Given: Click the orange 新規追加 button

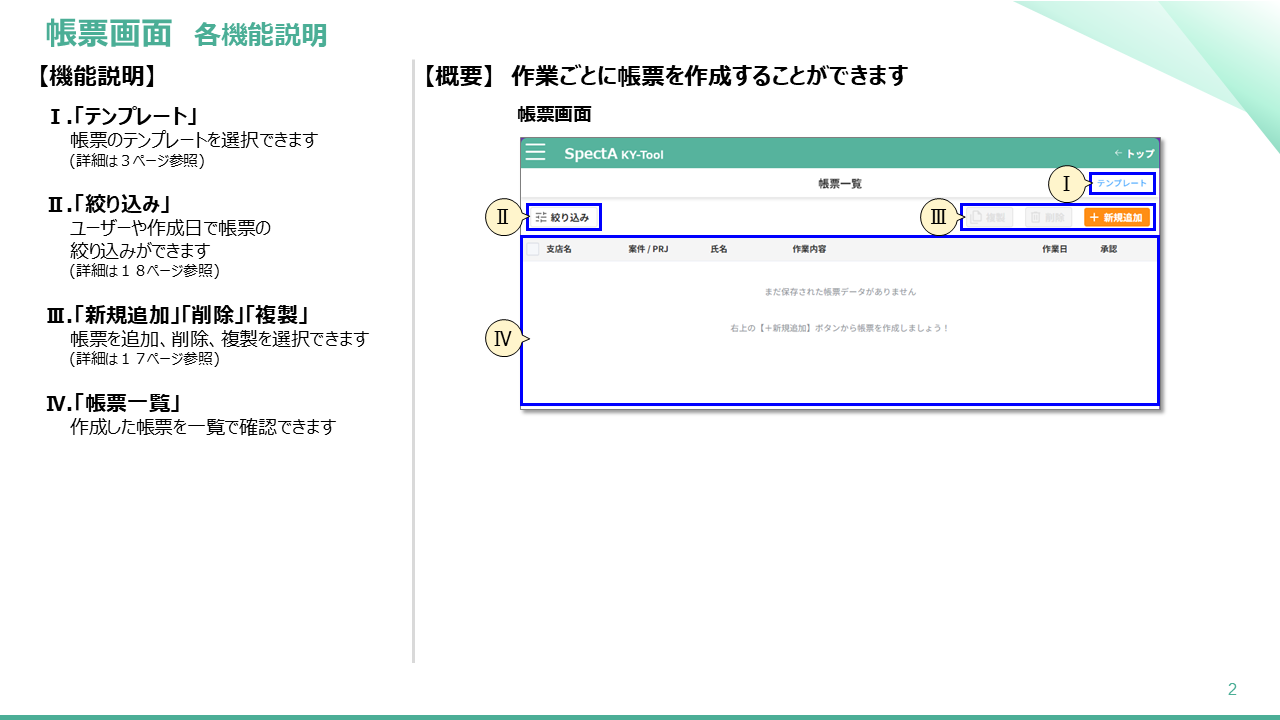Looking at the screenshot, I should coord(1116,217).
